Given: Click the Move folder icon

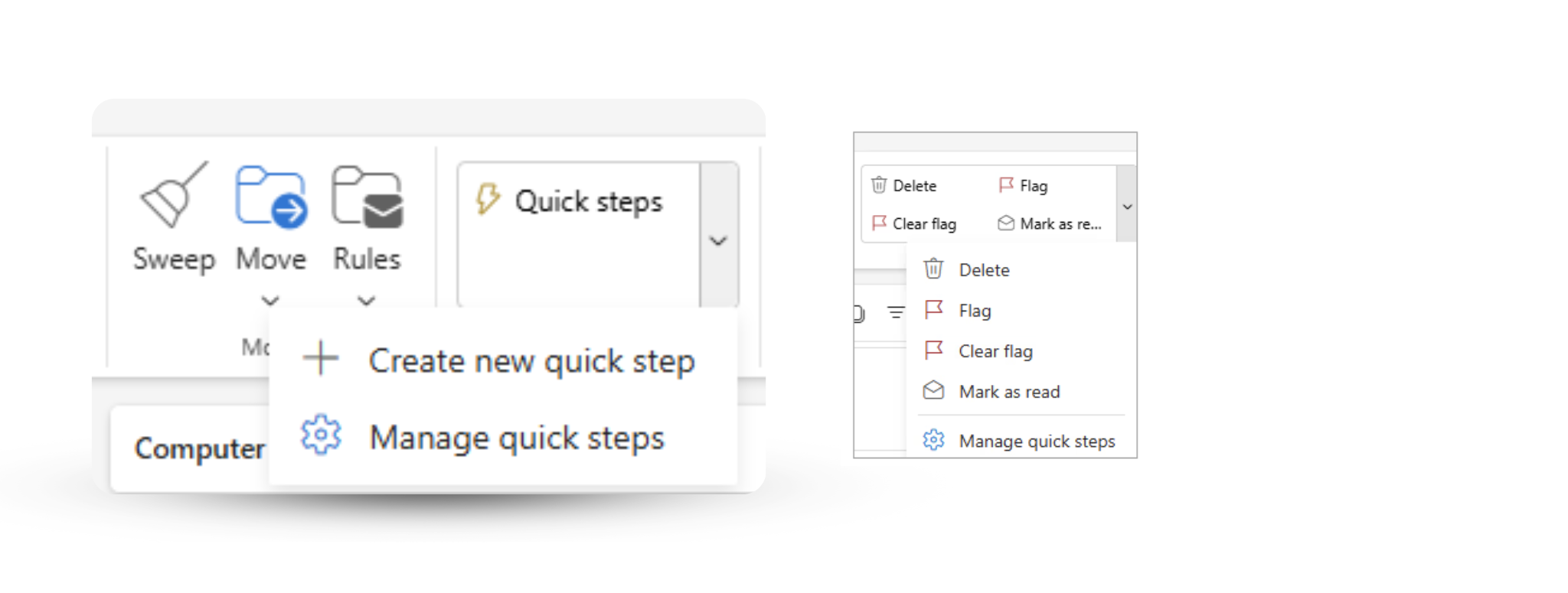Looking at the screenshot, I should click(271, 197).
